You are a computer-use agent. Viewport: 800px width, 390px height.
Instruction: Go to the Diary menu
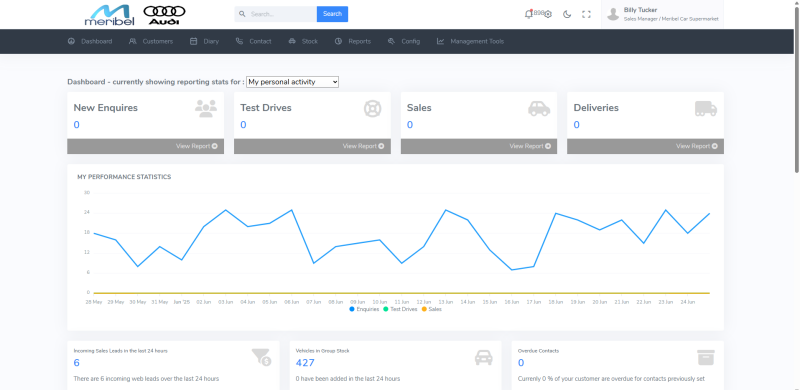point(205,41)
